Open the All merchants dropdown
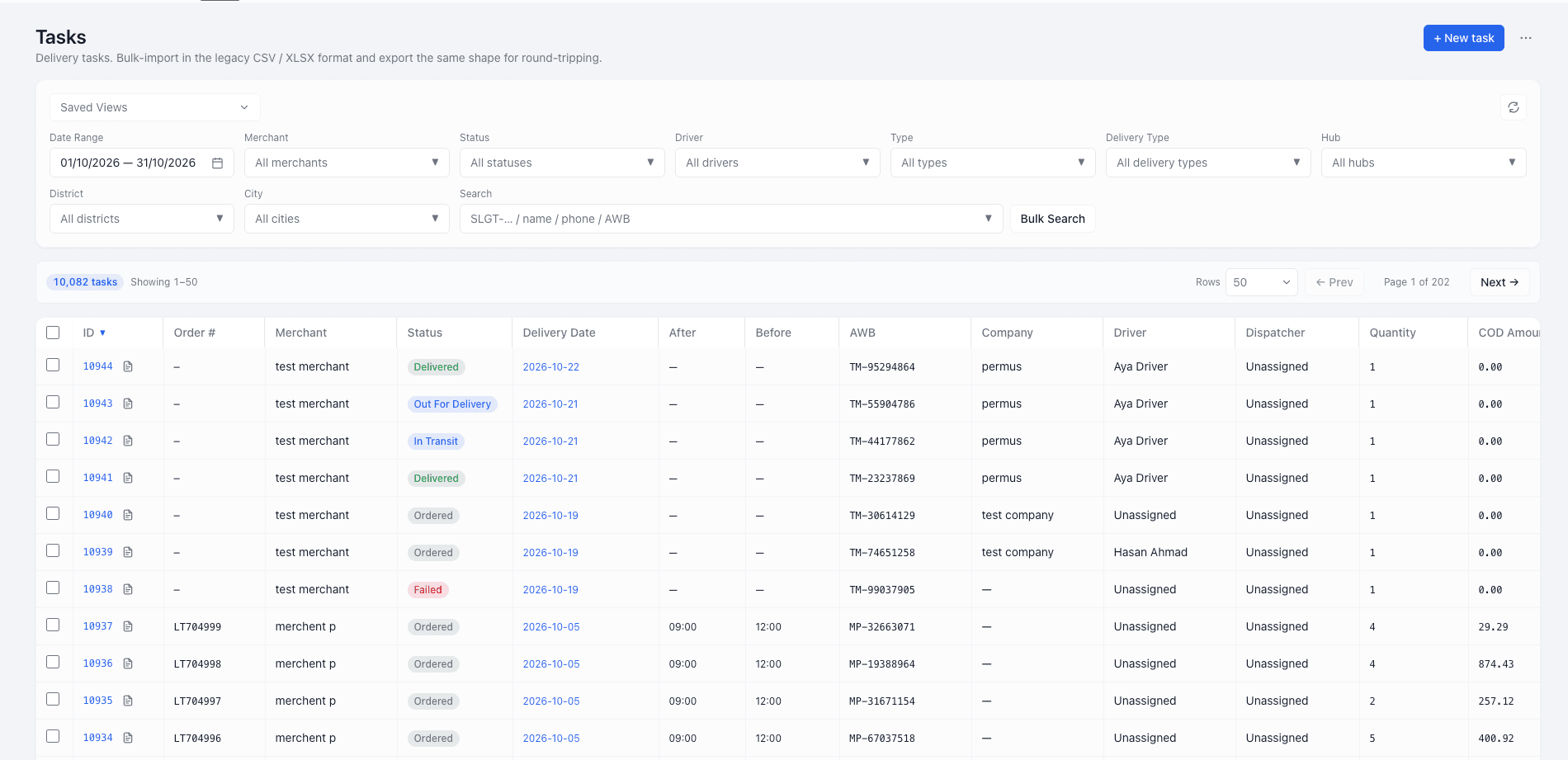 [x=347, y=163]
